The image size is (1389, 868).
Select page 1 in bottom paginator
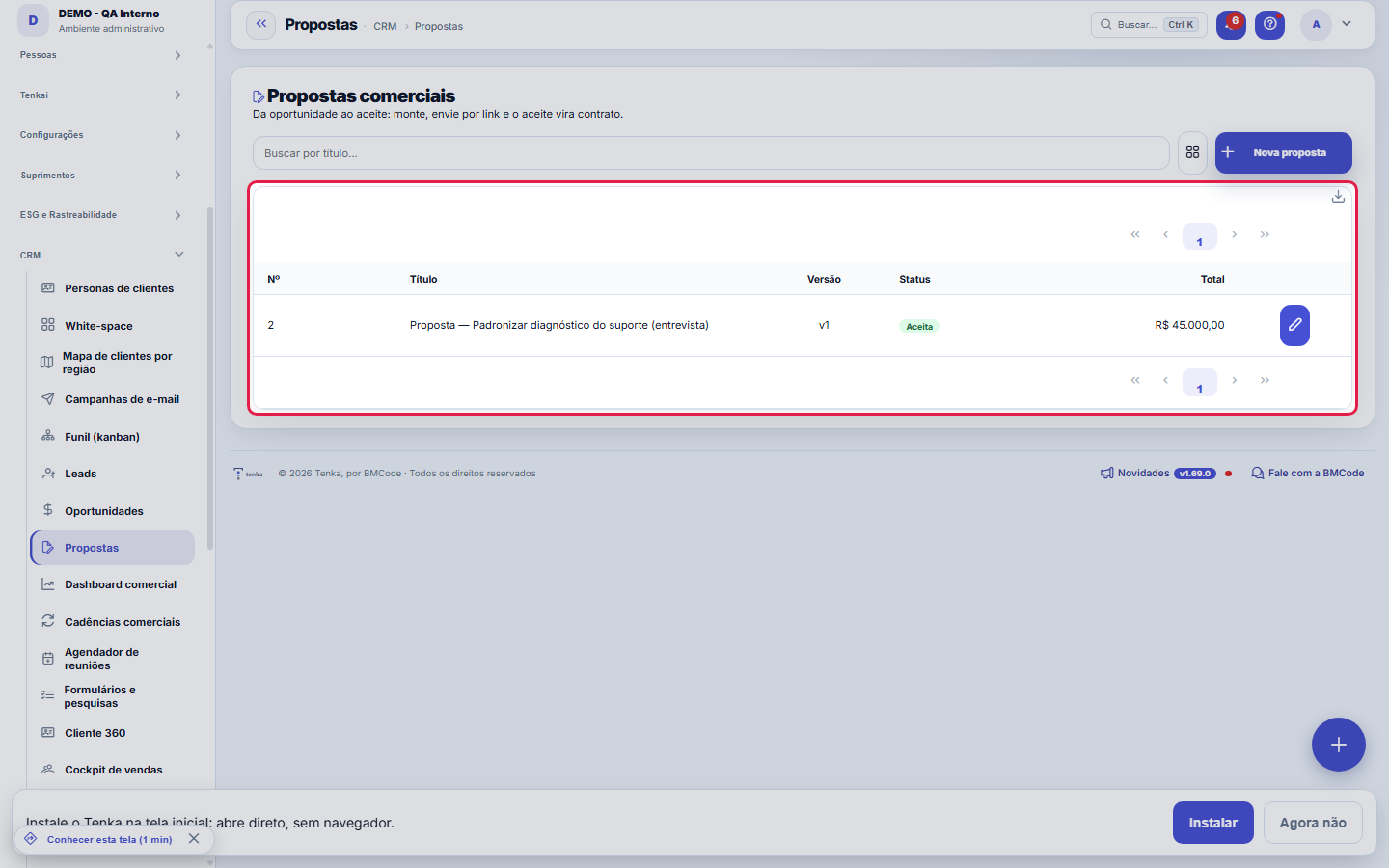coord(1200,382)
